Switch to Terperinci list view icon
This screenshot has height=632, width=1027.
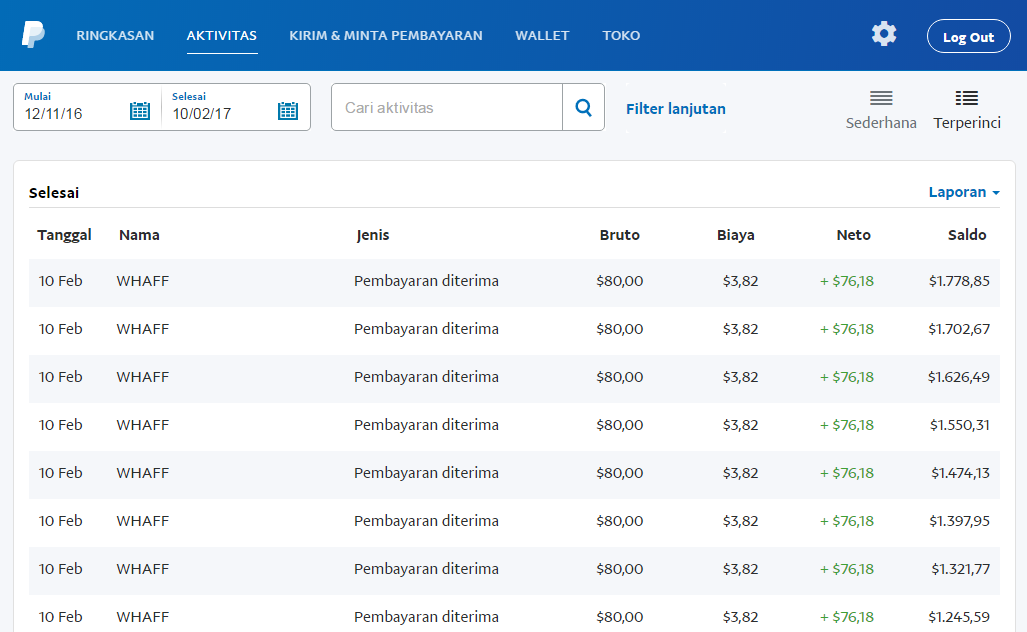(967, 98)
